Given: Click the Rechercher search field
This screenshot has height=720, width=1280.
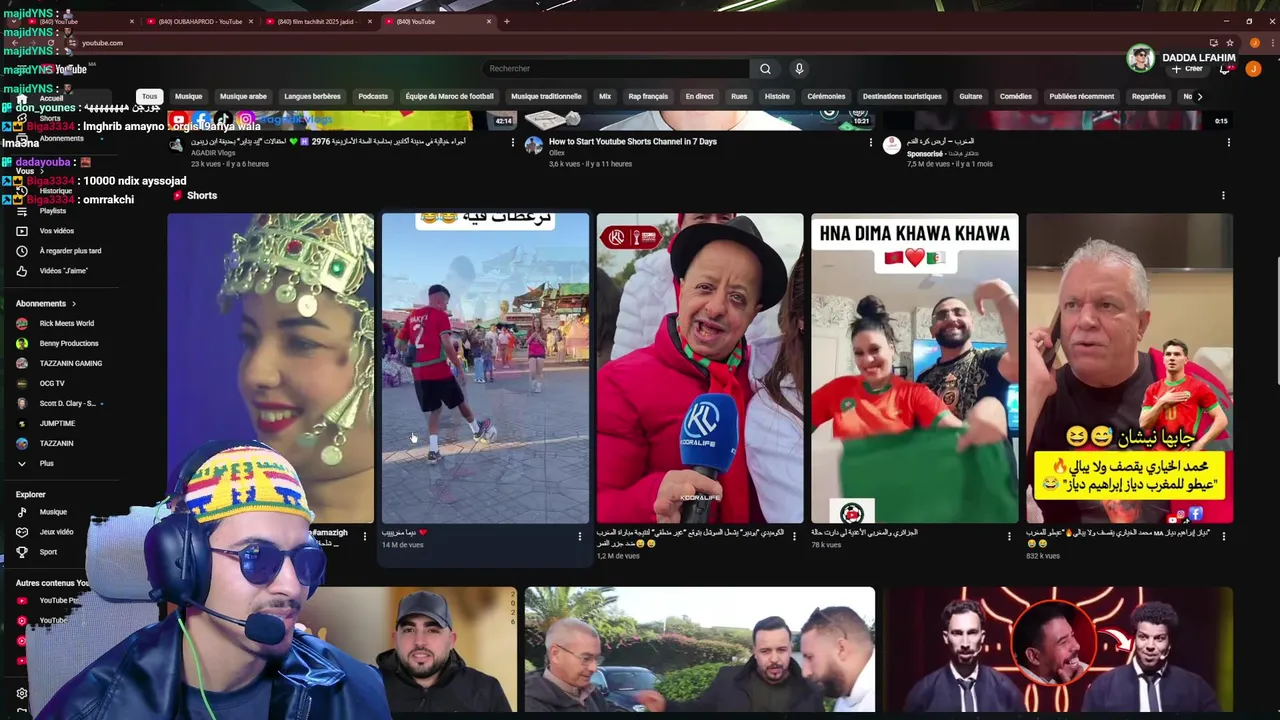Looking at the screenshot, I should (x=615, y=69).
